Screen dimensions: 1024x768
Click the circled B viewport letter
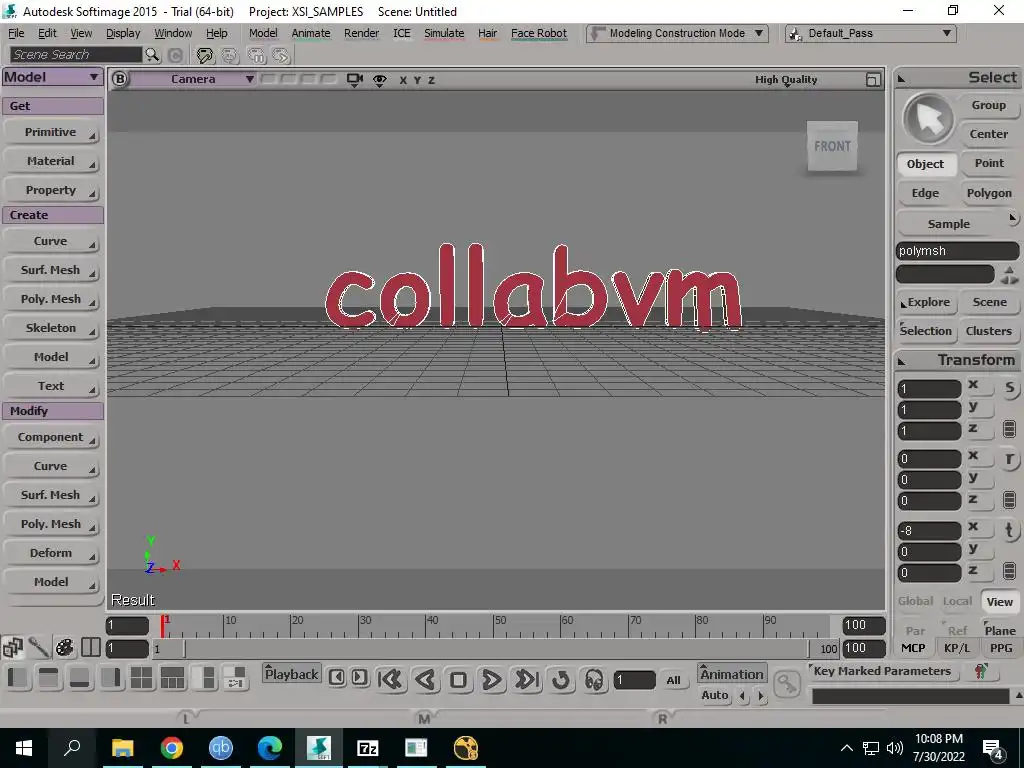(120, 79)
